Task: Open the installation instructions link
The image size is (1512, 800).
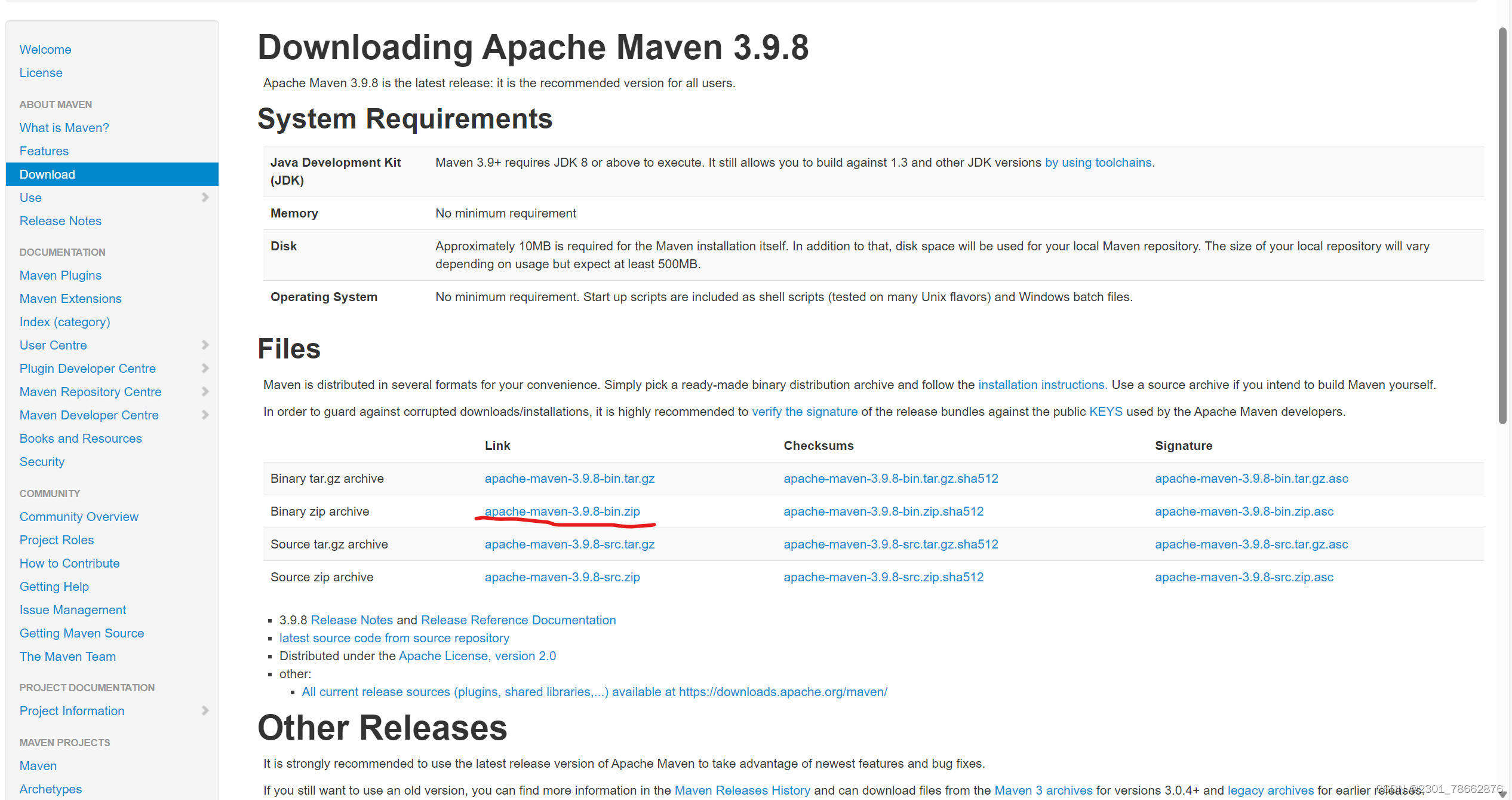Action: click(1043, 385)
